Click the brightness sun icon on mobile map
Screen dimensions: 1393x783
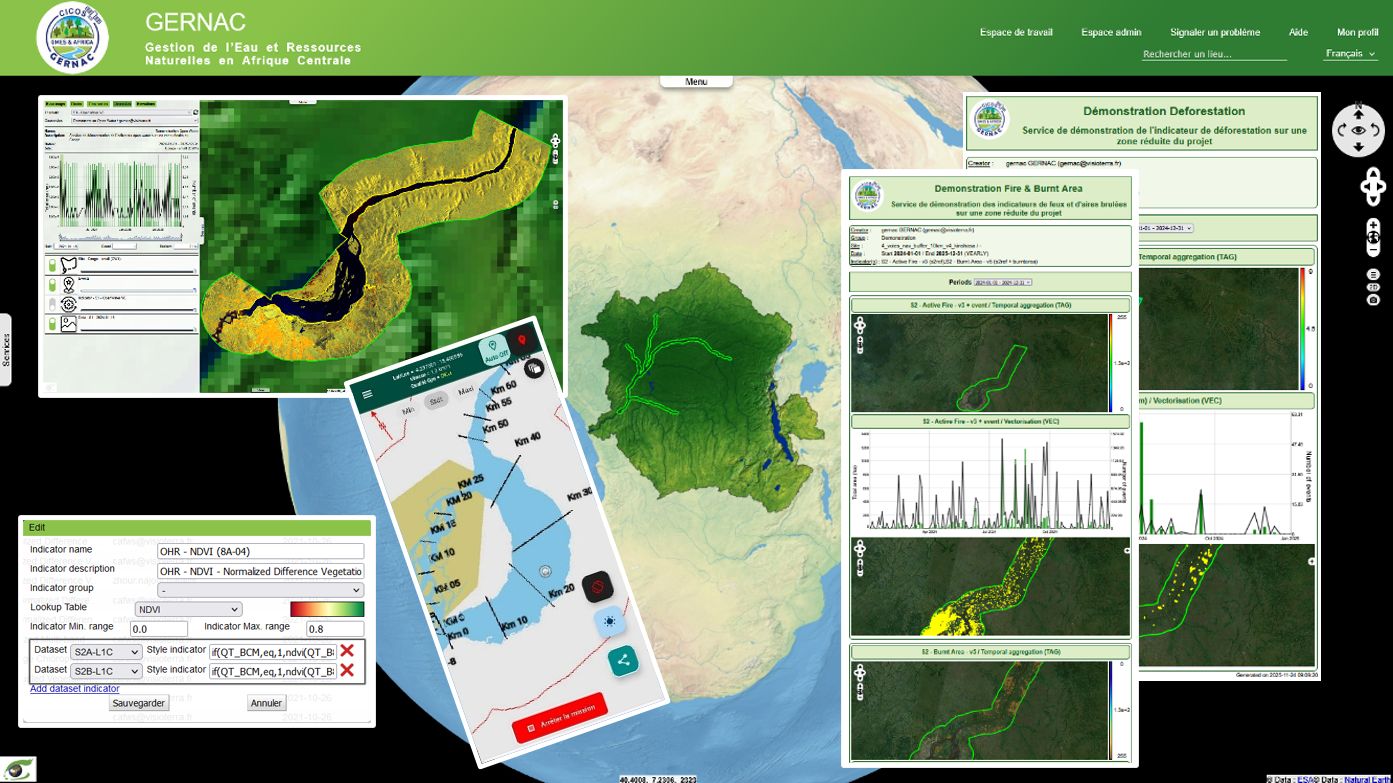pyautogui.click(x=610, y=621)
